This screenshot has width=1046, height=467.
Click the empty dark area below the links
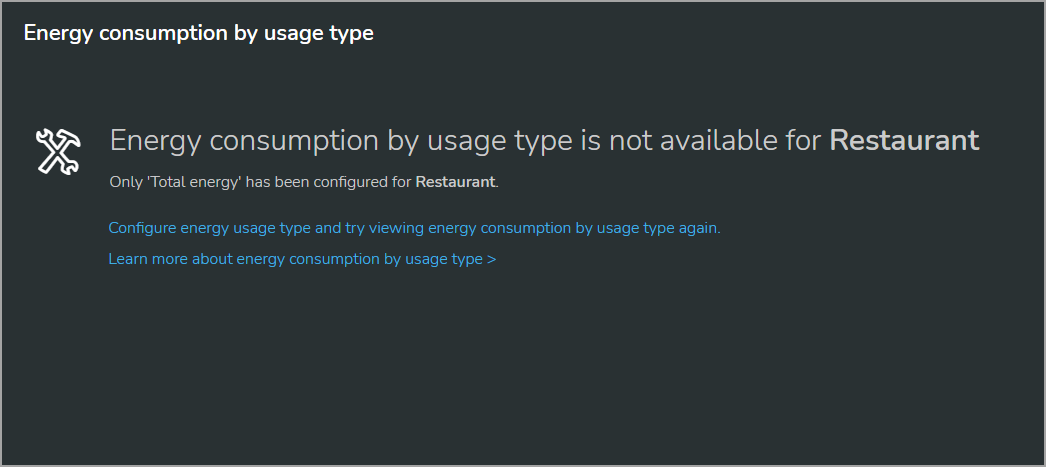523,367
